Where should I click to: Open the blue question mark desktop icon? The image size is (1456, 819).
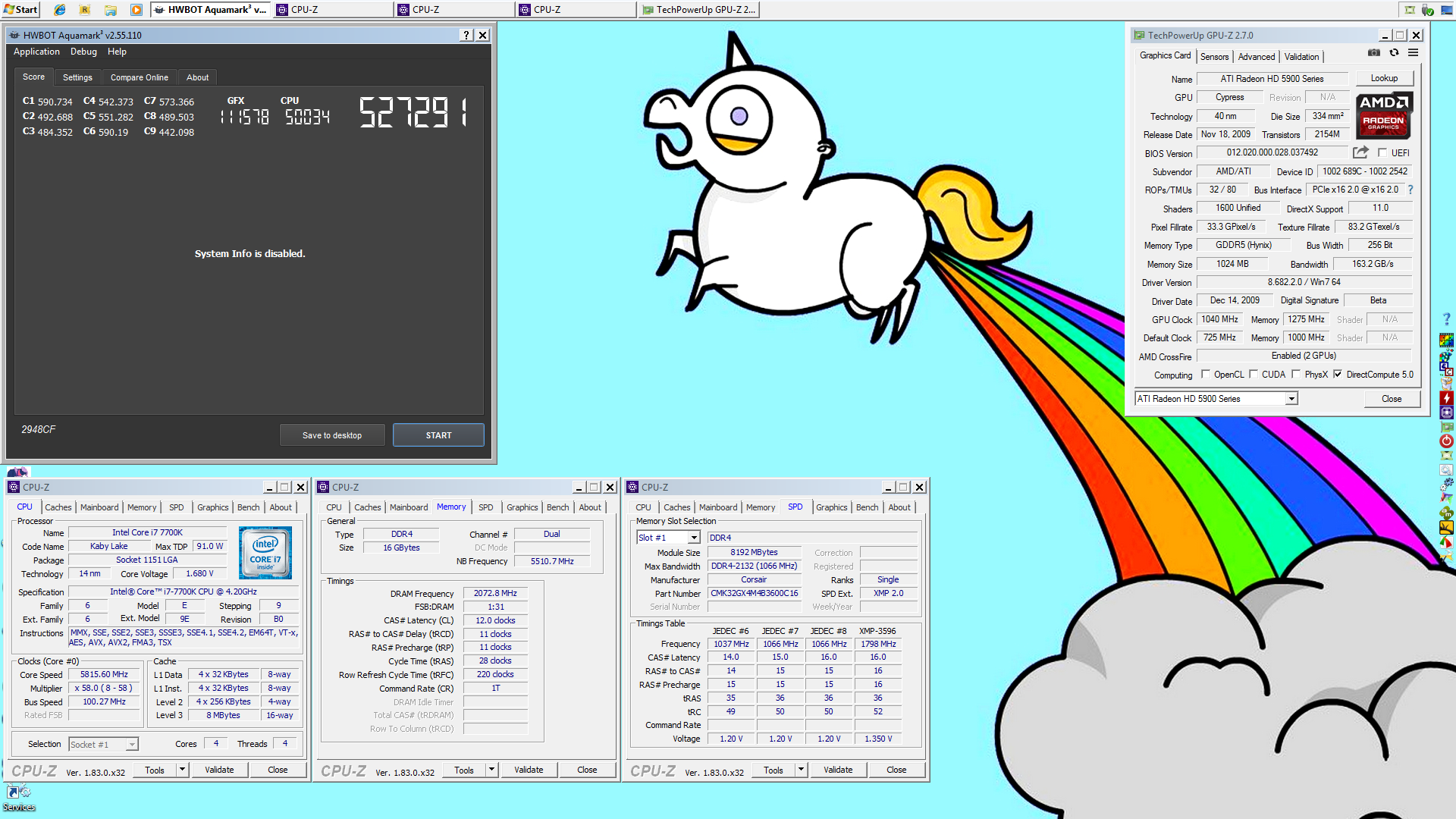click(x=1447, y=320)
